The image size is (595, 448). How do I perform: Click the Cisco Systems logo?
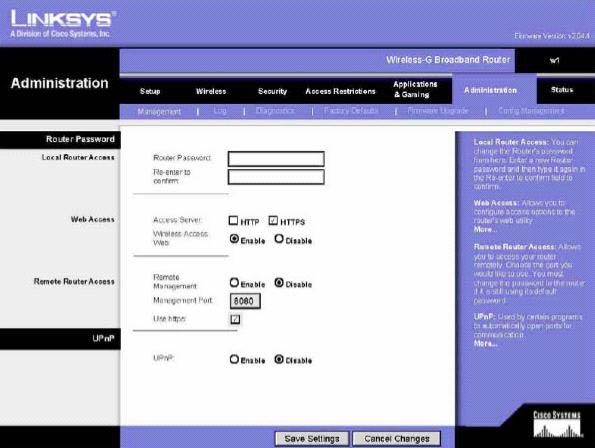(557, 424)
